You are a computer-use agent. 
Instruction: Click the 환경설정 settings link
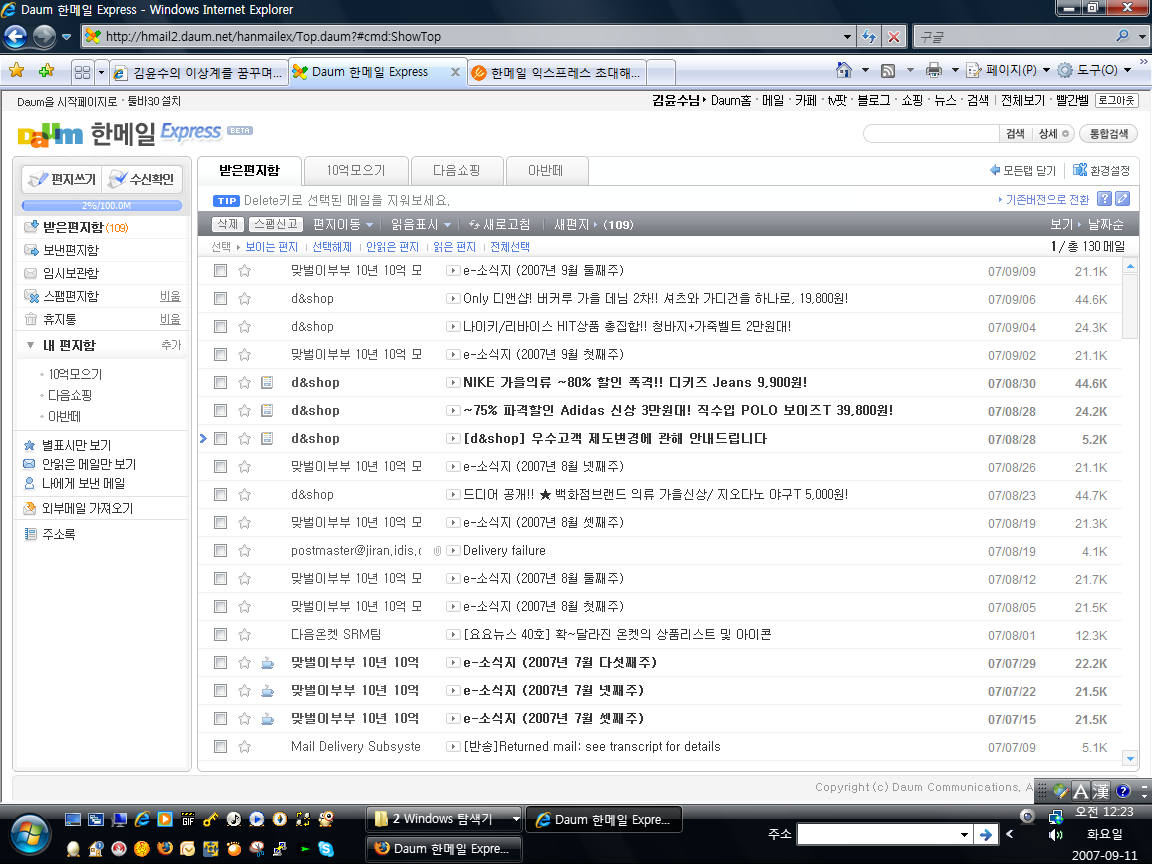[x=1101, y=170]
